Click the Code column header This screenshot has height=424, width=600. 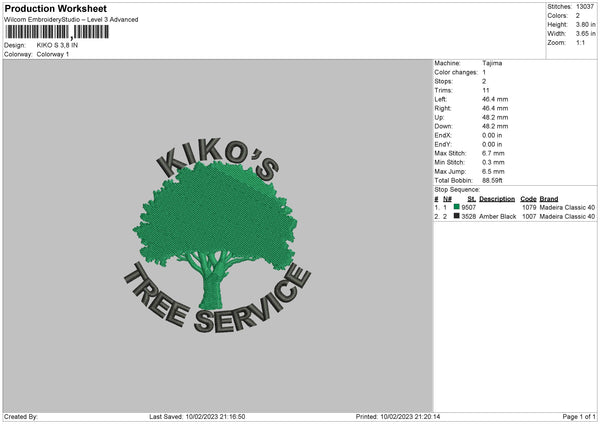click(x=528, y=199)
